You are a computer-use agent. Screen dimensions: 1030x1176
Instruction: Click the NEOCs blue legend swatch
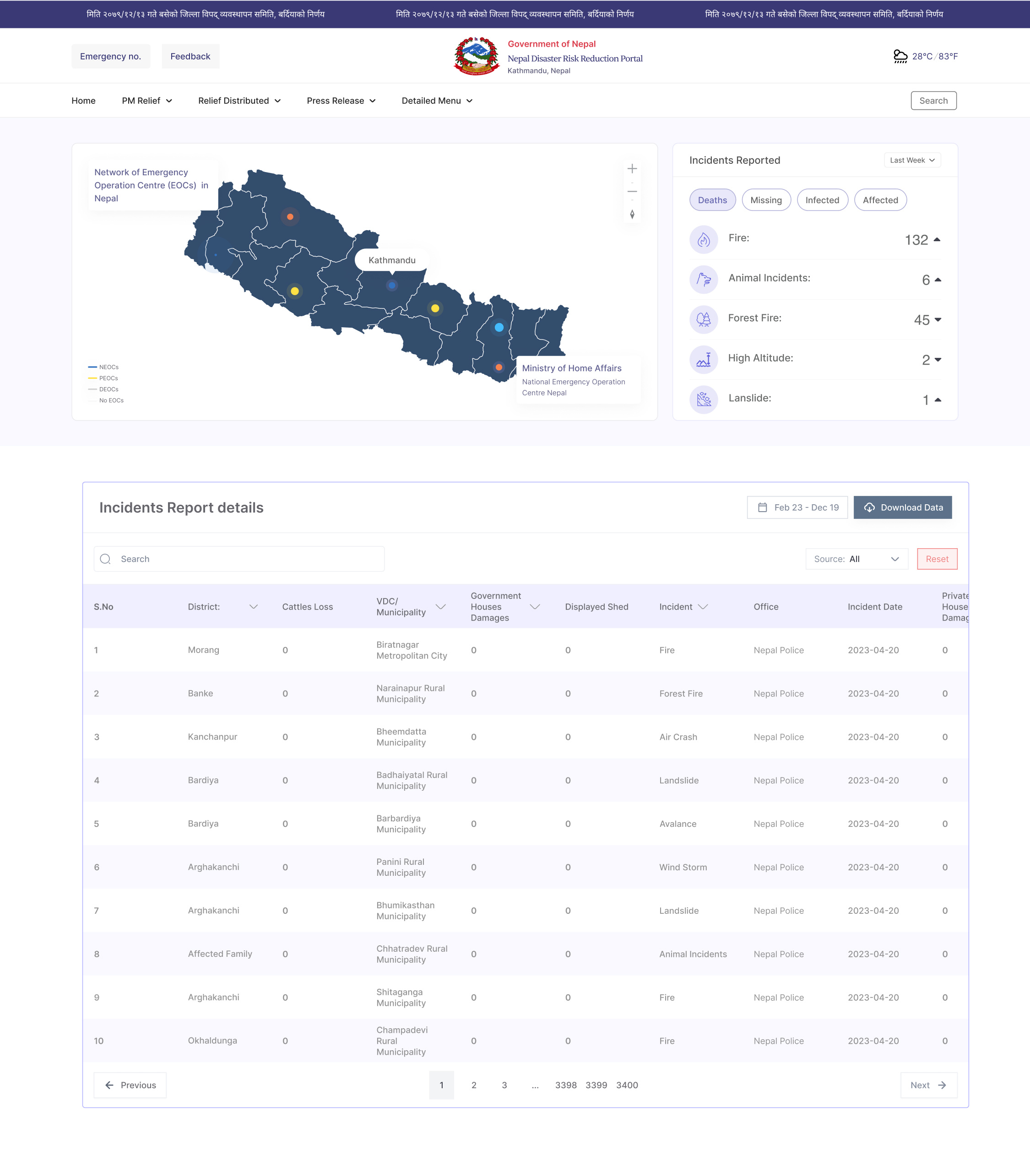(x=92, y=367)
